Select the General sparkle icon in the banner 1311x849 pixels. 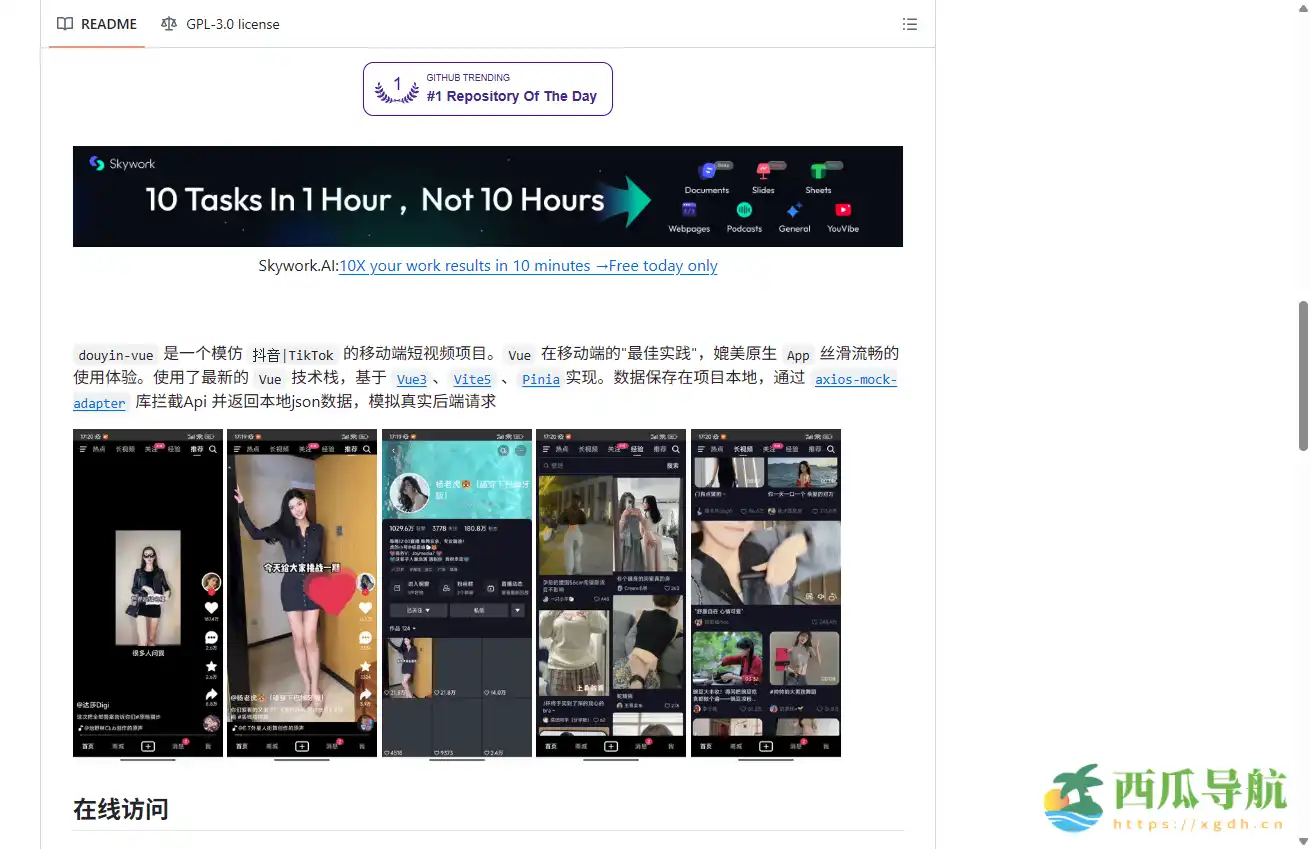click(x=794, y=209)
